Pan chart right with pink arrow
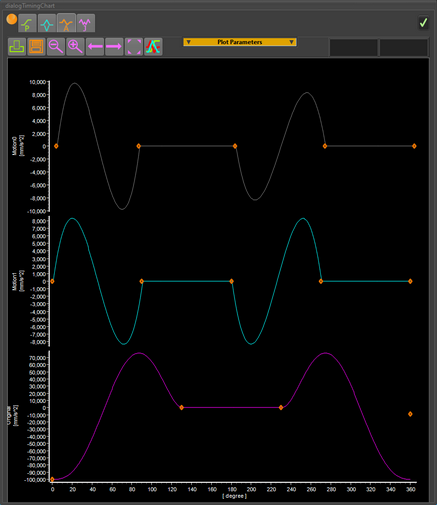The width and height of the screenshot is (437, 505). coord(114,47)
